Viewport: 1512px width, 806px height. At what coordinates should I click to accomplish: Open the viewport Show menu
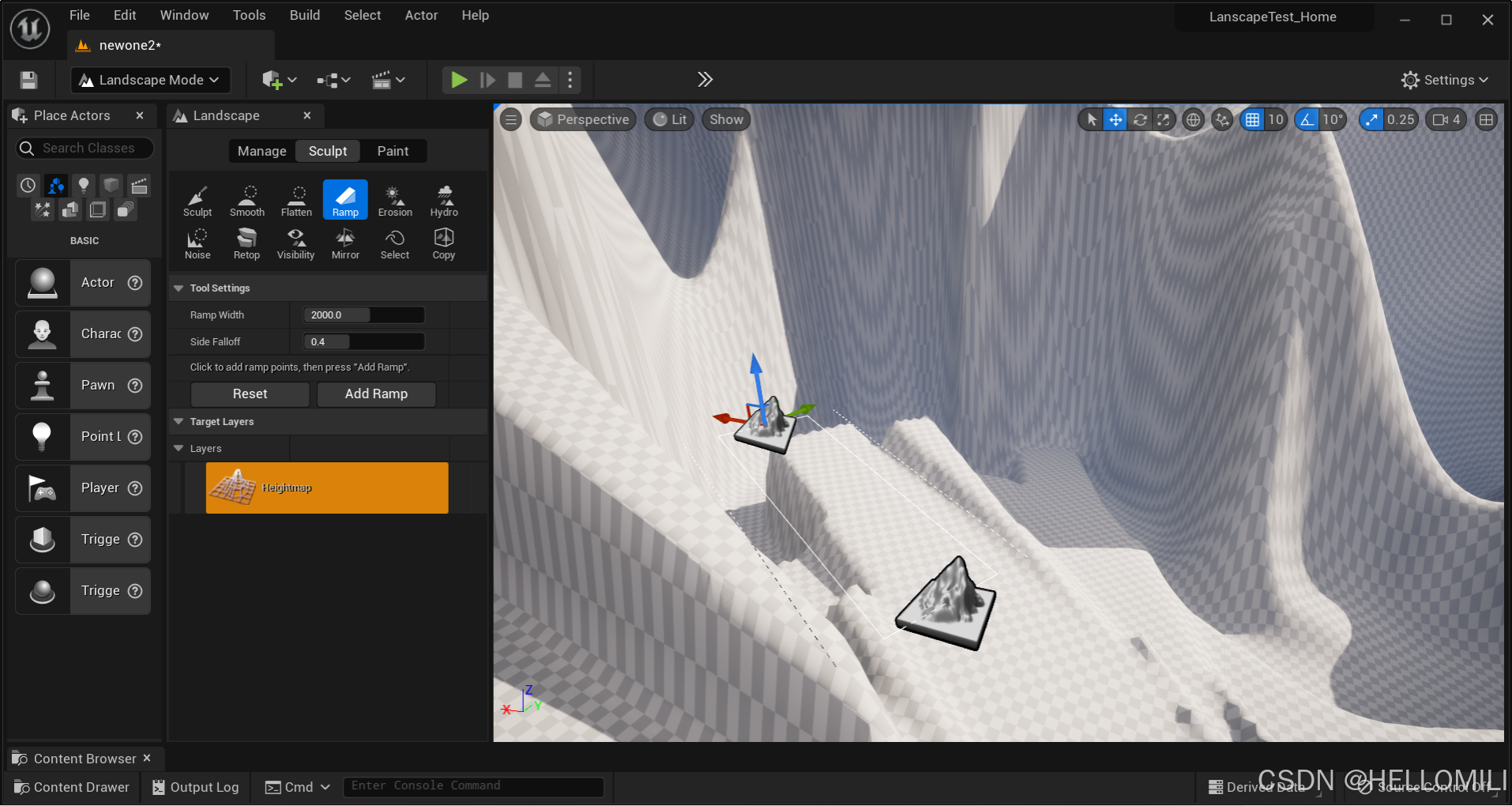click(x=726, y=120)
